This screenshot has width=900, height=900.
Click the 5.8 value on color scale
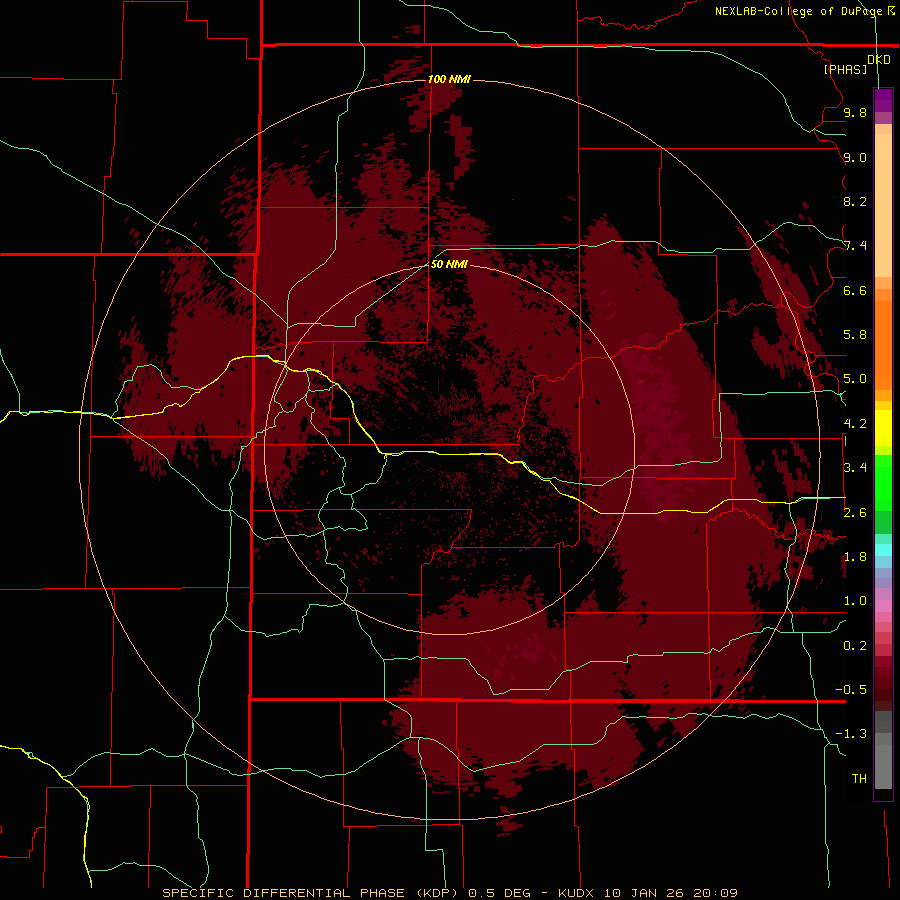point(855,335)
